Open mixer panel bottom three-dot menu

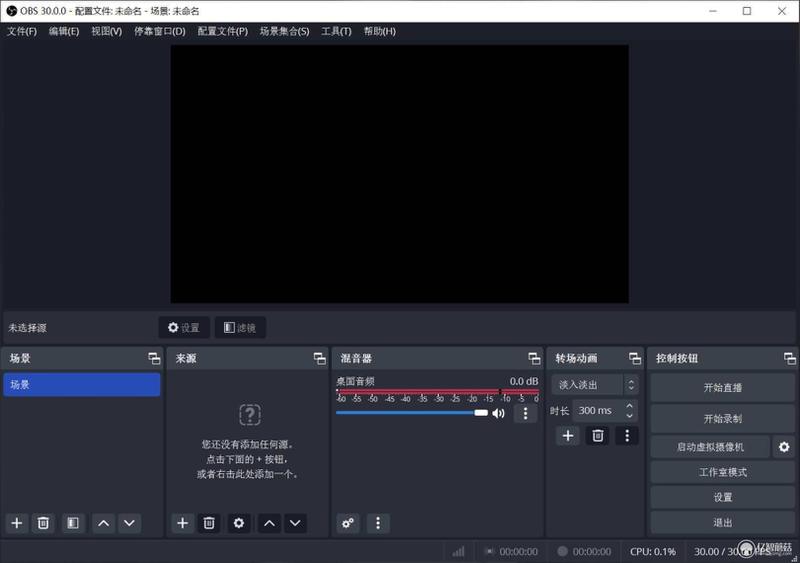click(x=378, y=523)
